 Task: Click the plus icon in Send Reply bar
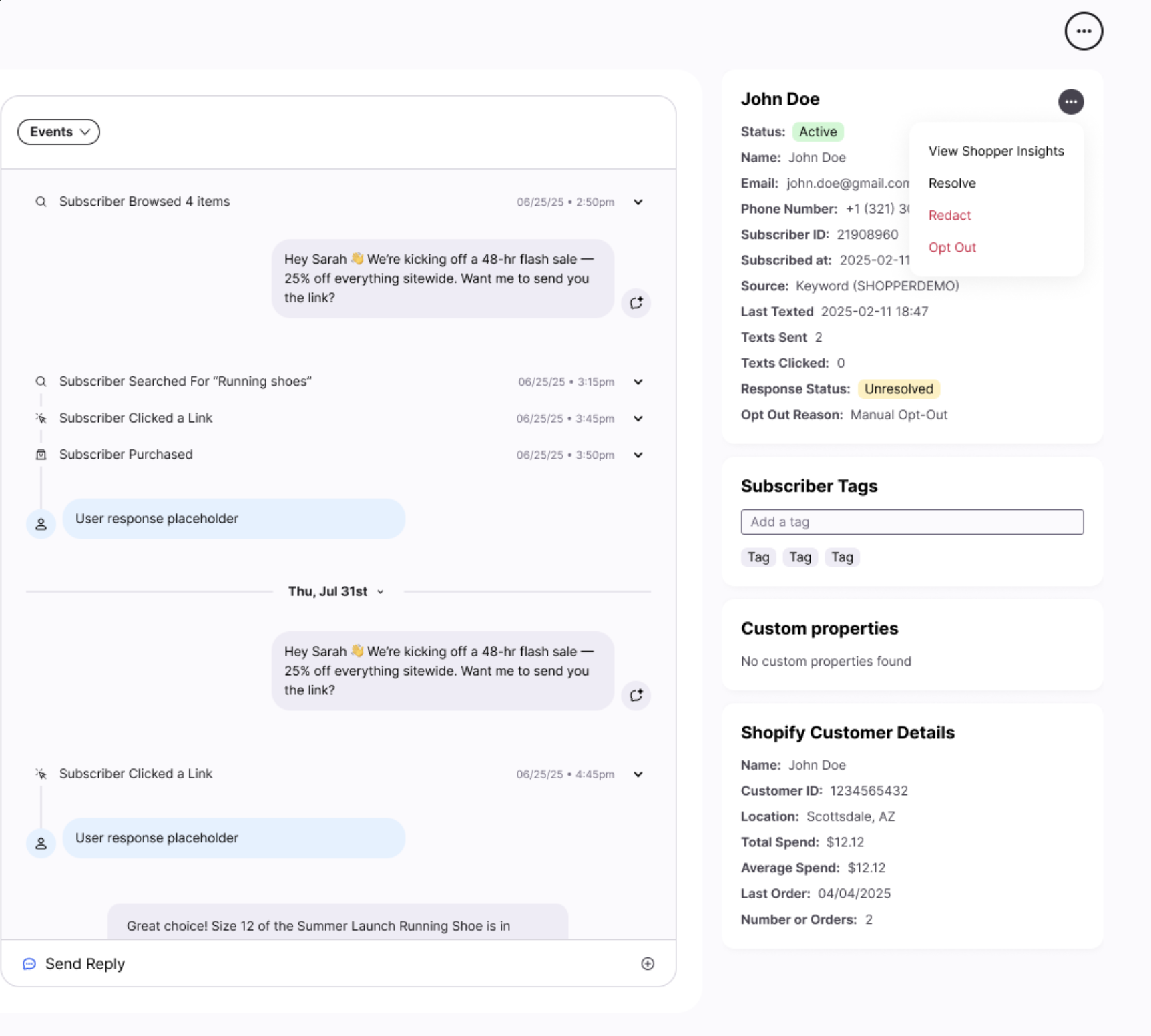pyautogui.click(x=647, y=963)
